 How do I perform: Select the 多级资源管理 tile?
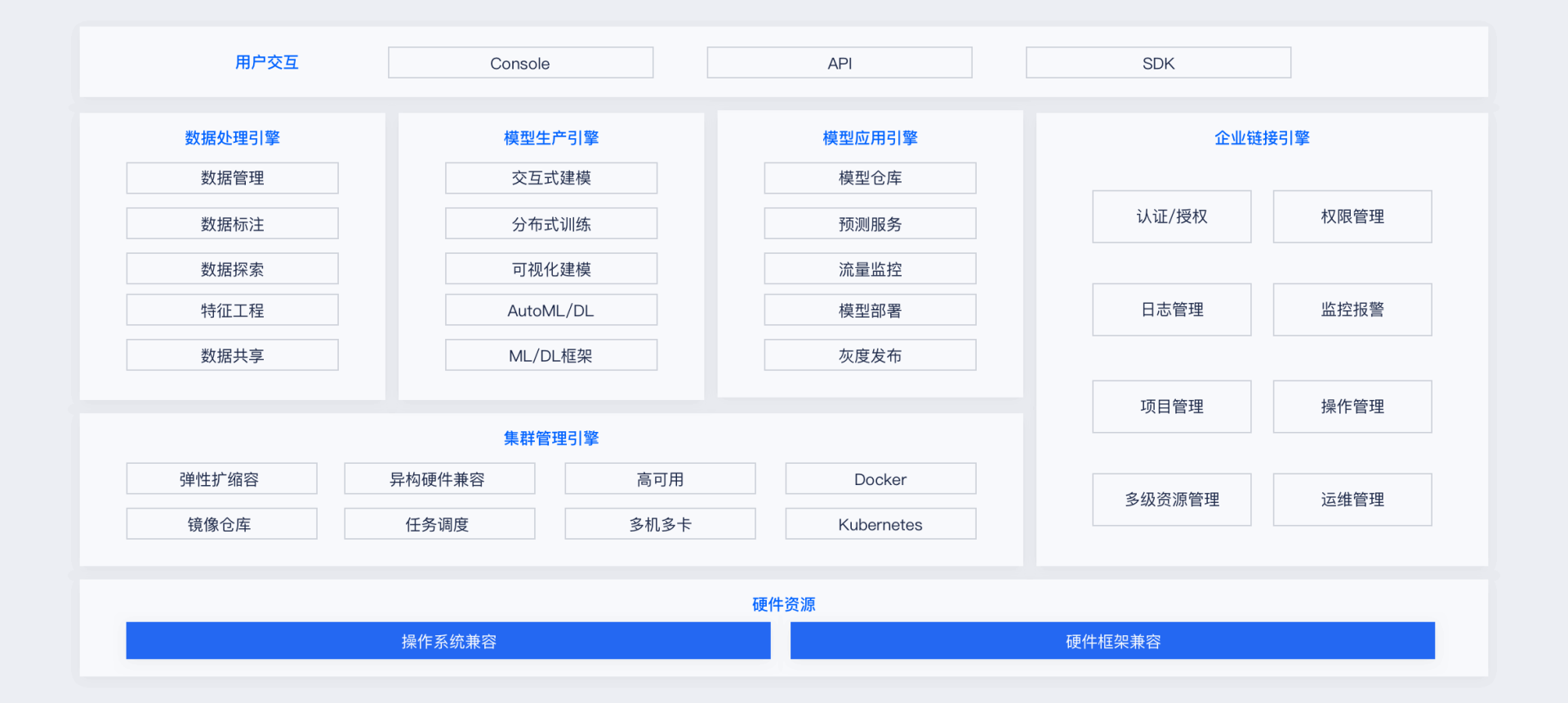coord(1171,500)
